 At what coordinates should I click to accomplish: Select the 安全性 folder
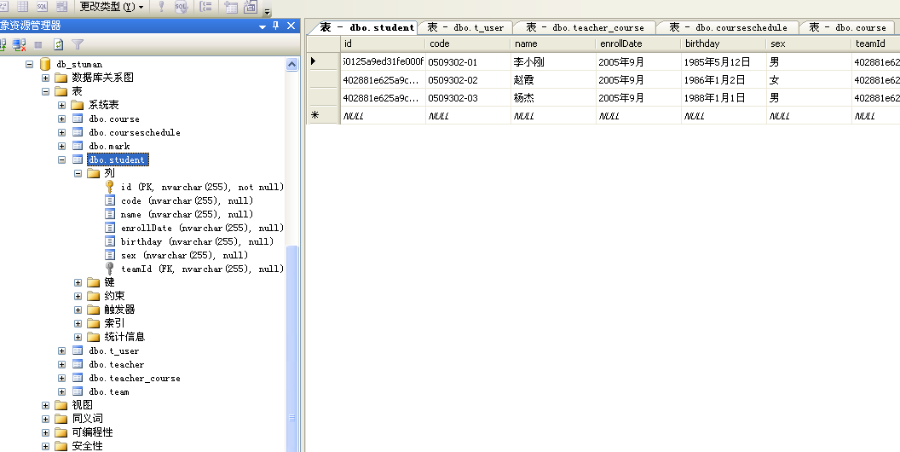pos(87,446)
